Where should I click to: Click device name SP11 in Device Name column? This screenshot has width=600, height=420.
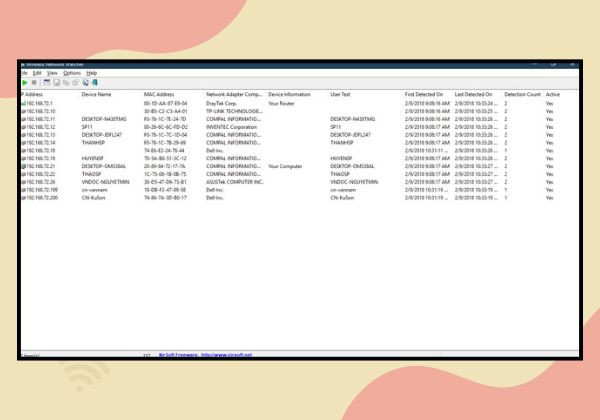tap(87, 127)
